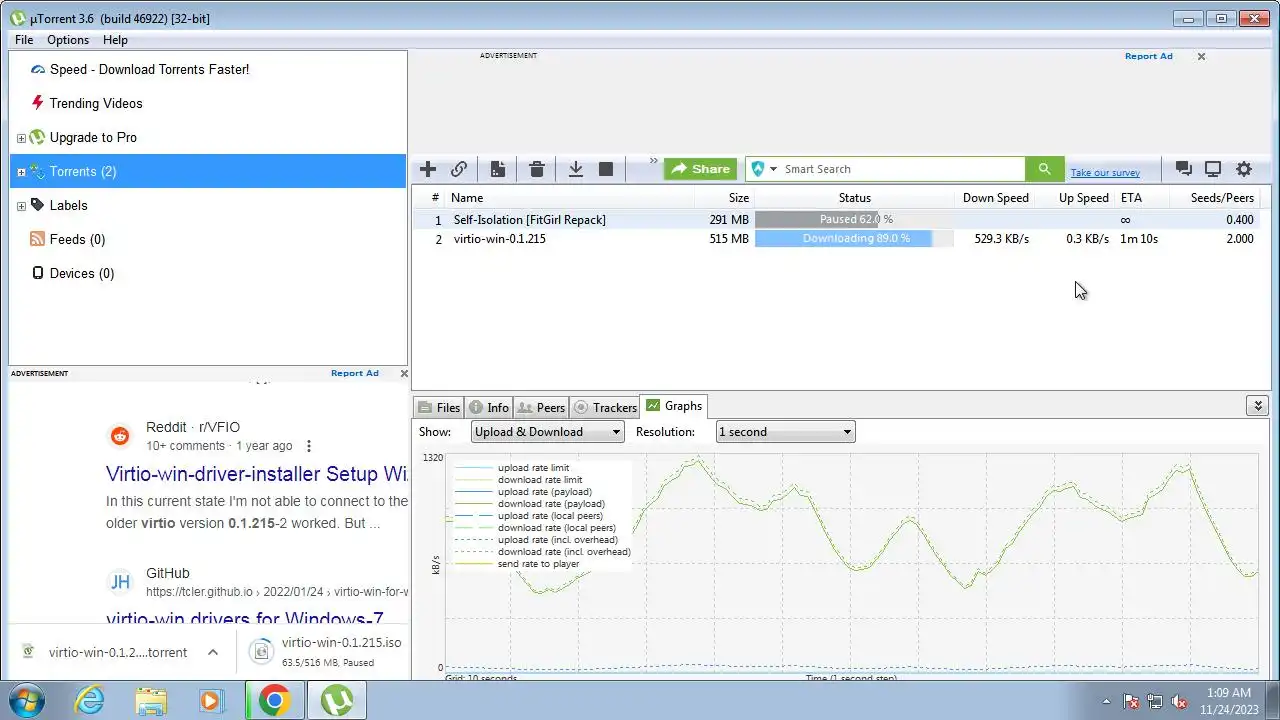Image resolution: width=1280 pixels, height=720 pixels.
Task: Switch to the Files tab
Action: click(x=439, y=407)
